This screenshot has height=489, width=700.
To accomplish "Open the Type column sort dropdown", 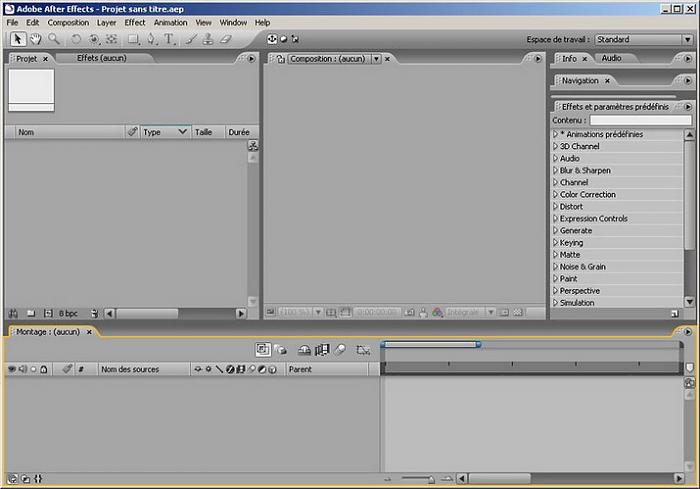I will 182,132.
